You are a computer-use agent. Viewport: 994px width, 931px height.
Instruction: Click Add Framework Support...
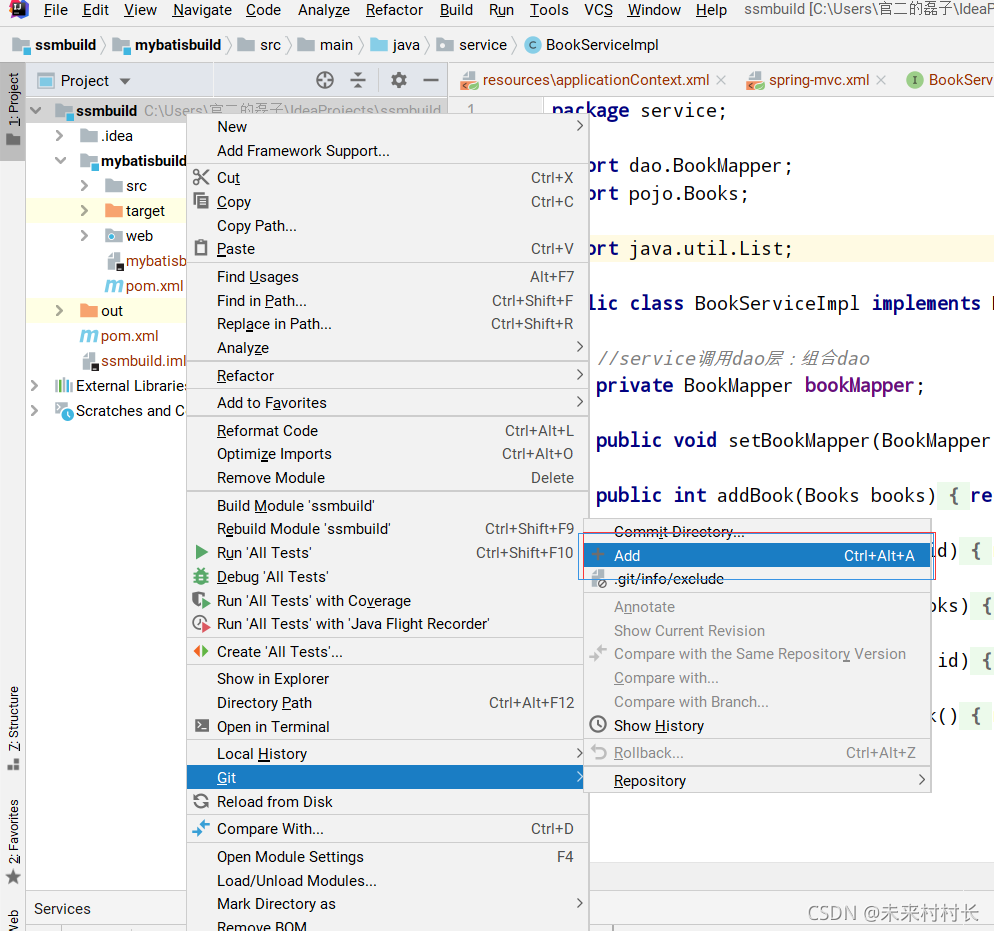coord(387,150)
